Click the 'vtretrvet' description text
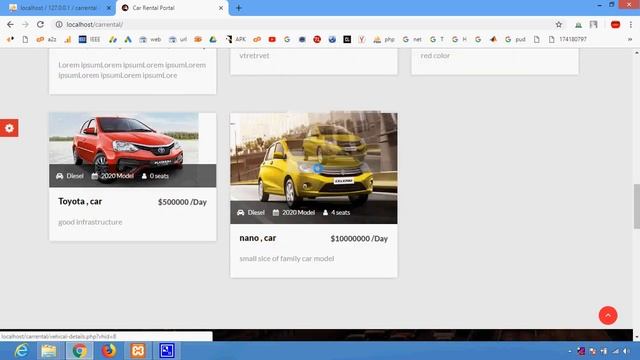The height and width of the screenshot is (360, 640). pos(254,56)
